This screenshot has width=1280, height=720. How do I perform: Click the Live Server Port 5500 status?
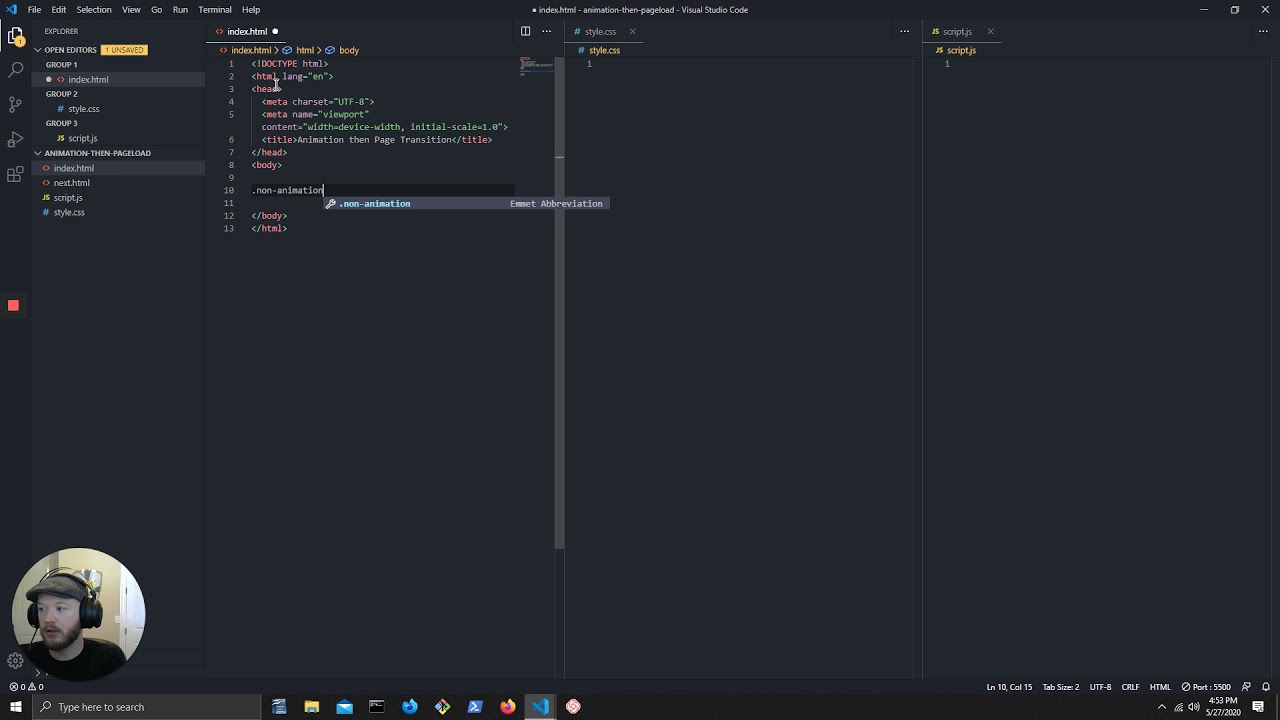[x=1206, y=687]
